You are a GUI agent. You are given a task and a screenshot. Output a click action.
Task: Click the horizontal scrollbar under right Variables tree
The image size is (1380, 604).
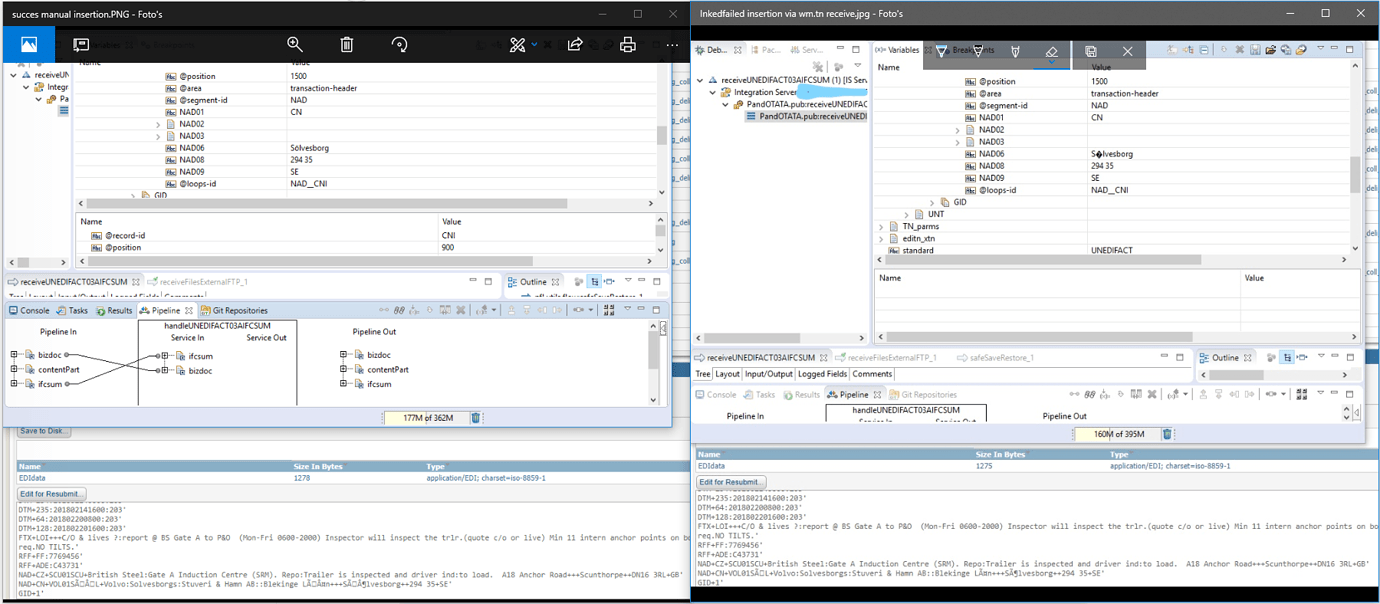click(x=1110, y=260)
